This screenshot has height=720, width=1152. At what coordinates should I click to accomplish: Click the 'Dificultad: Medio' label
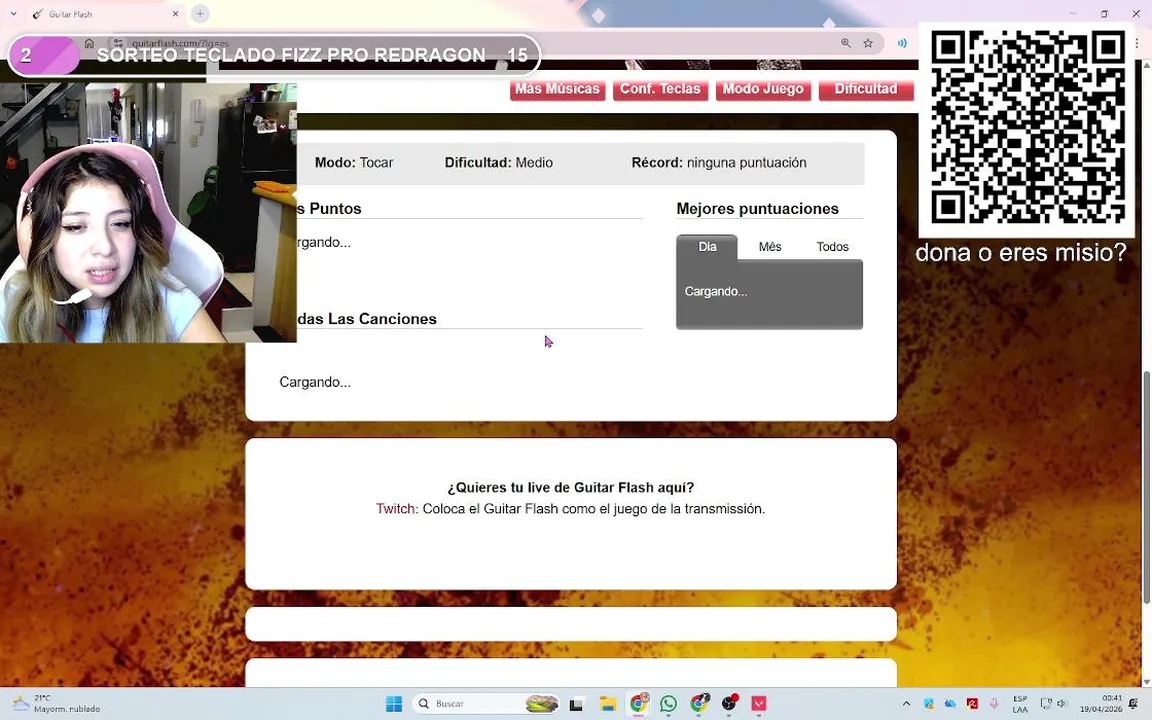pyautogui.click(x=499, y=162)
